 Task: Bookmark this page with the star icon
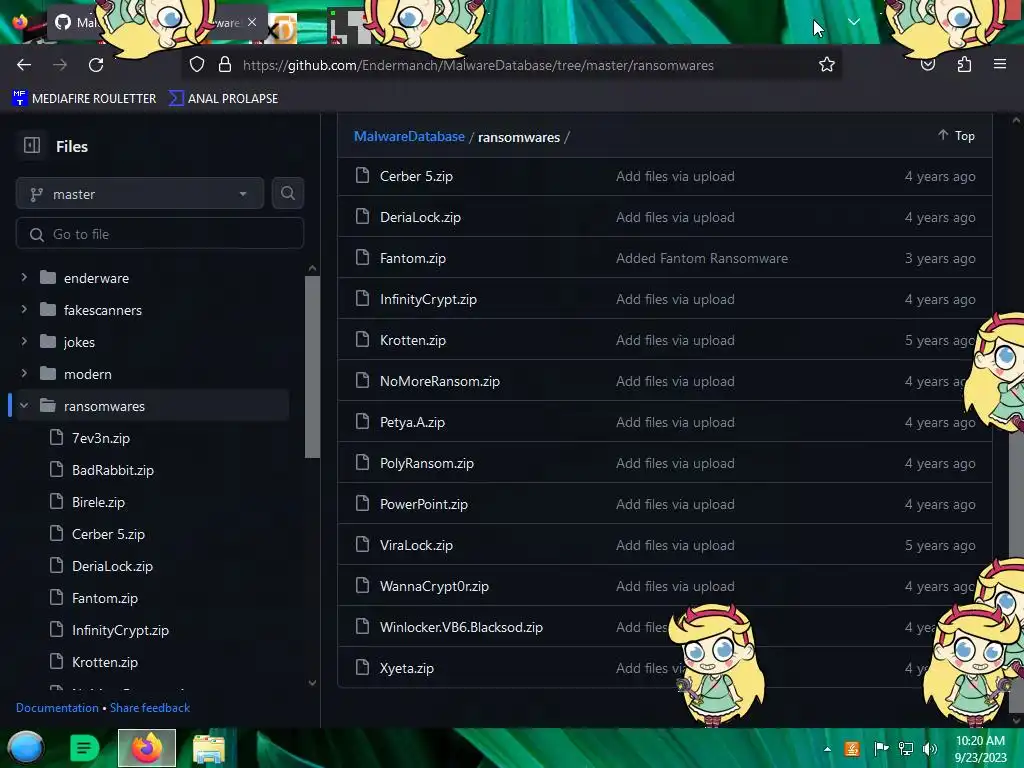pyautogui.click(x=827, y=65)
